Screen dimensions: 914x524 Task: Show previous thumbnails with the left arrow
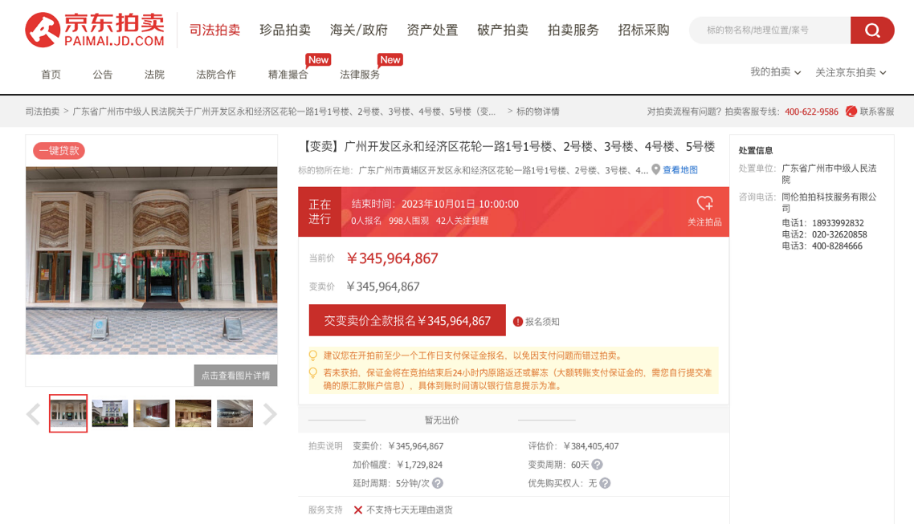(x=33, y=414)
